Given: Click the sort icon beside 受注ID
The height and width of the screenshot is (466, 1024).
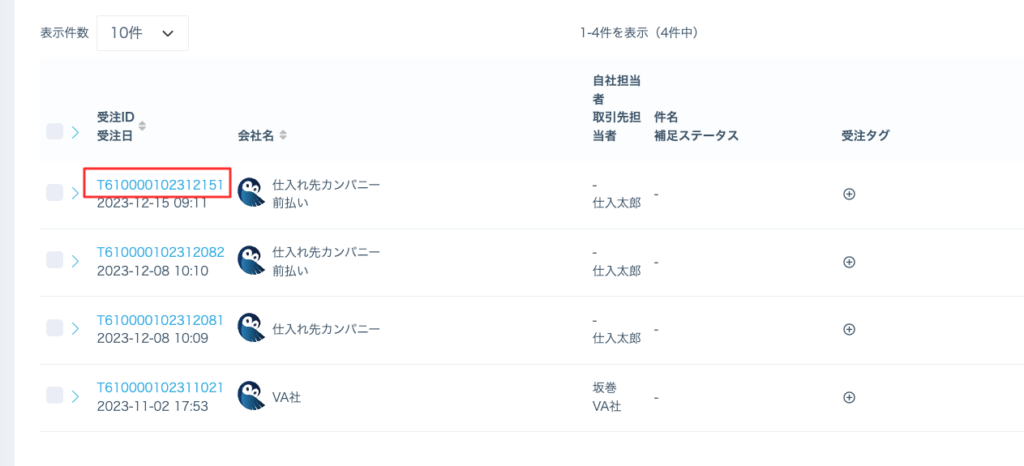Looking at the screenshot, I should tap(142, 126).
